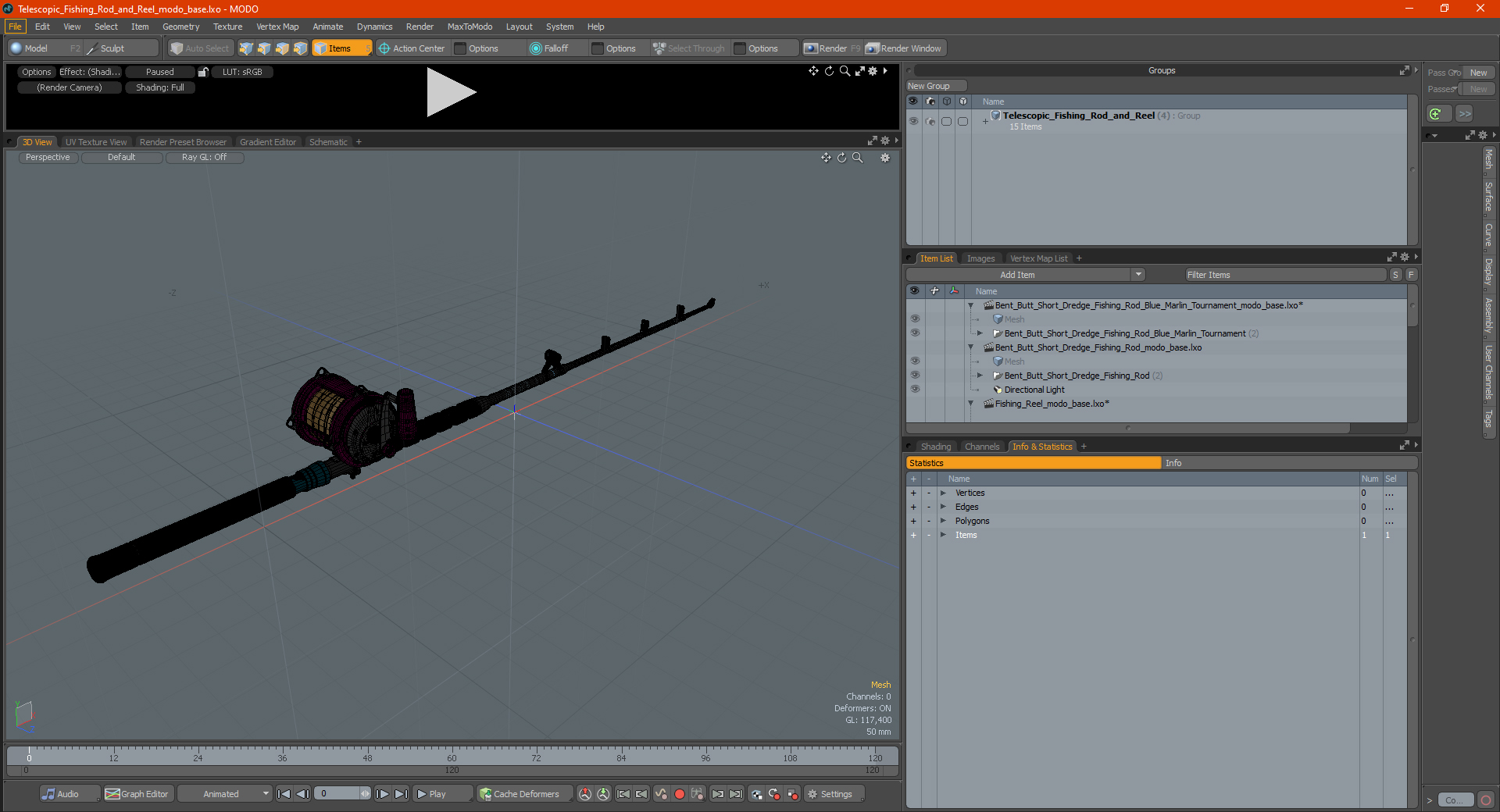1500x812 pixels.
Task: Open render preview gear settings
Action: 873,71
